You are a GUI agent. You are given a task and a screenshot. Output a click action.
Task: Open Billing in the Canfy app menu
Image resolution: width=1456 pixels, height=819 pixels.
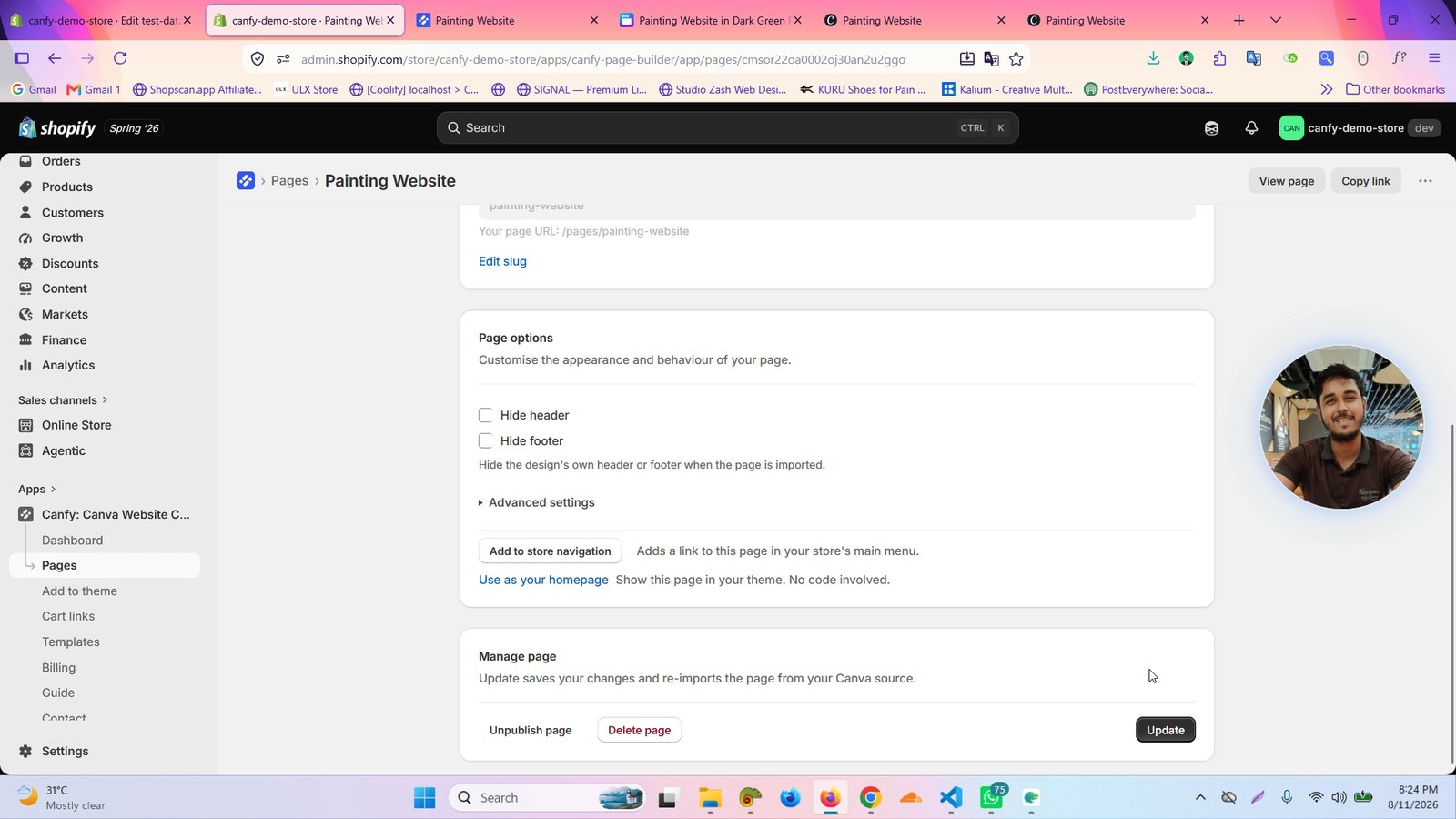(x=58, y=667)
